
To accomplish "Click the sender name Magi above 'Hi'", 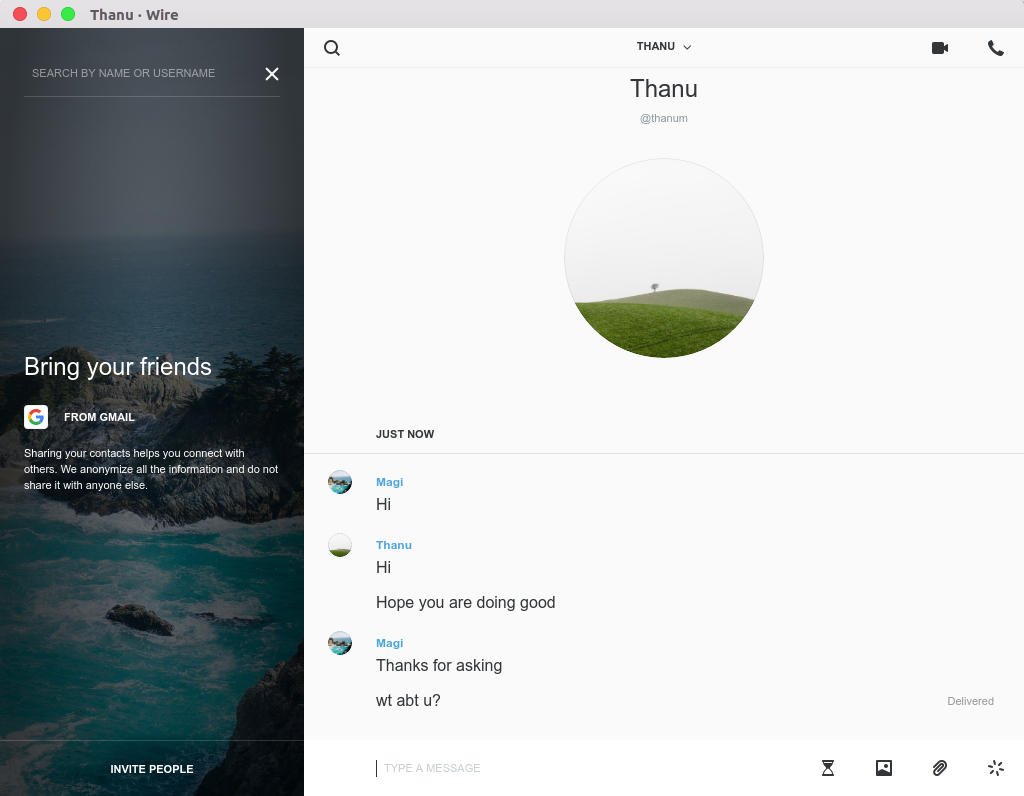I will pyautogui.click(x=389, y=482).
